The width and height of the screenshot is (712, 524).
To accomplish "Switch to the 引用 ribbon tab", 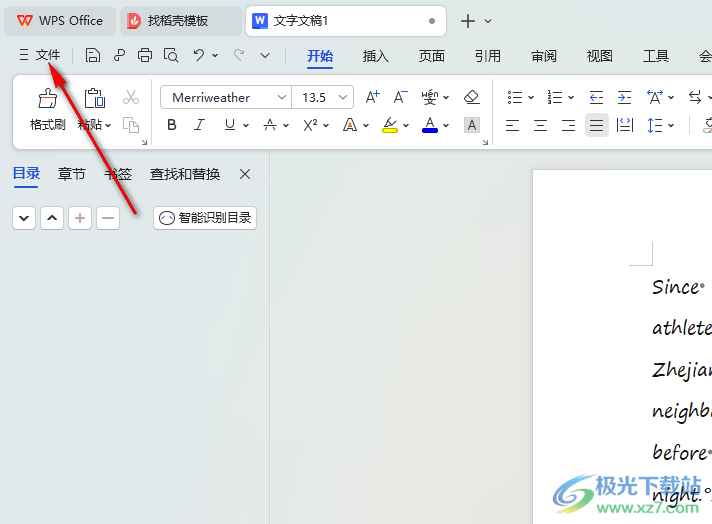I will [x=488, y=56].
